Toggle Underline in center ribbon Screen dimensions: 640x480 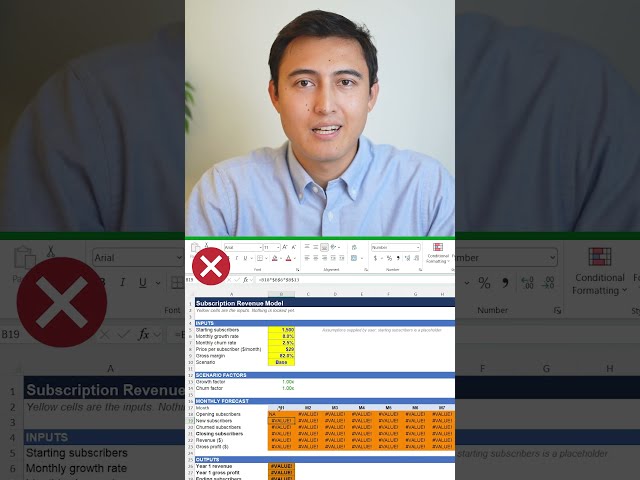pos(245,258)
